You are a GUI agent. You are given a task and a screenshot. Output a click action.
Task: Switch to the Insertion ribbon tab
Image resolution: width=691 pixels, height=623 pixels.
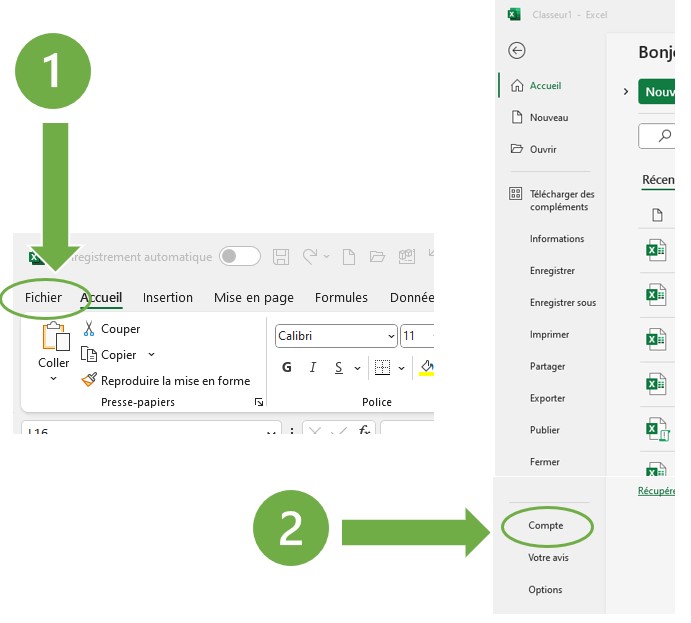168,297
